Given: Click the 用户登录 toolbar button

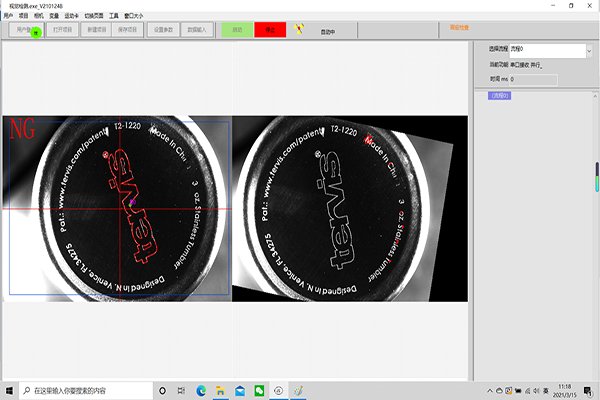Looking at the screenshot, I should click(x=26, y=29).
